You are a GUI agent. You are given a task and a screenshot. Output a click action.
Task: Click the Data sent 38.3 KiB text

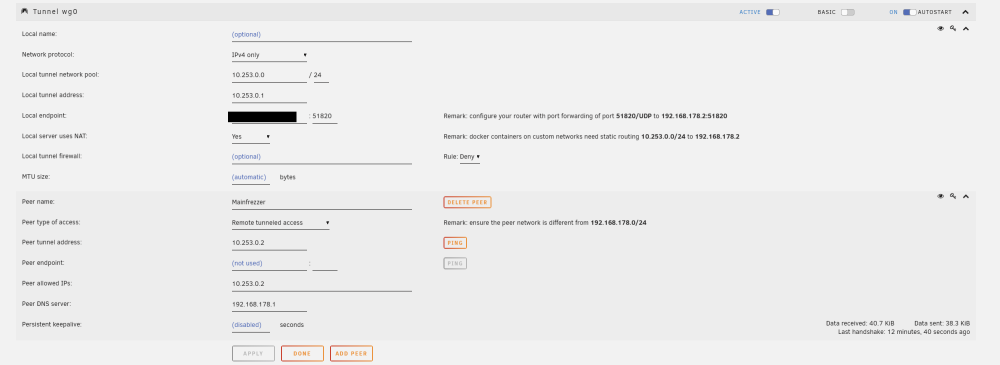[x=942, y=324]
